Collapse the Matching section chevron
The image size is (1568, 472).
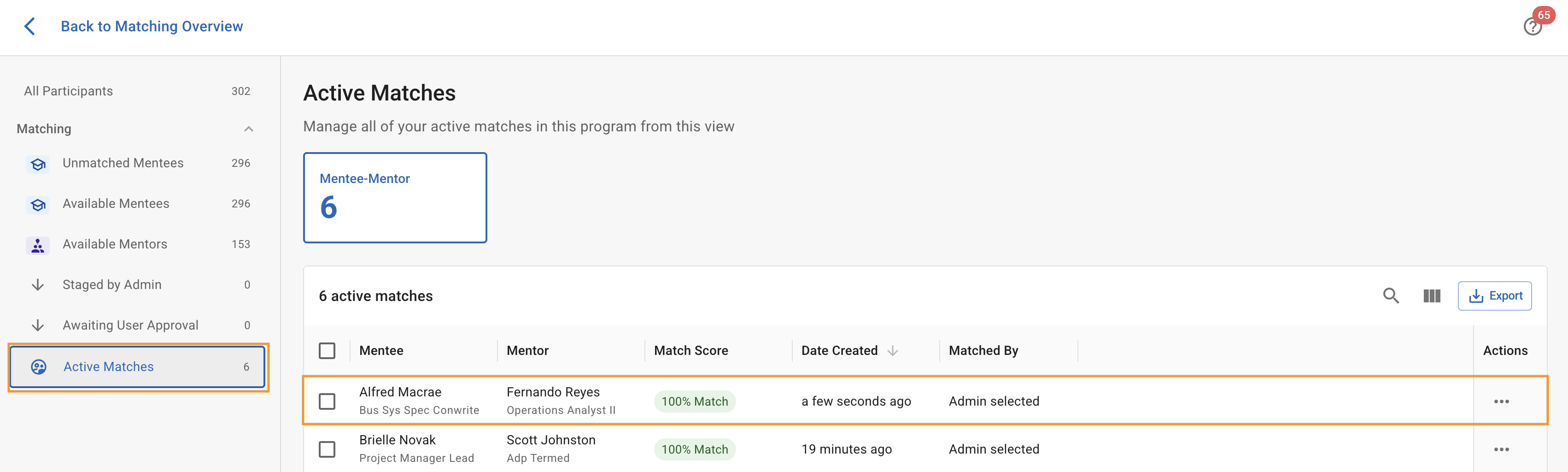(248, 129)
